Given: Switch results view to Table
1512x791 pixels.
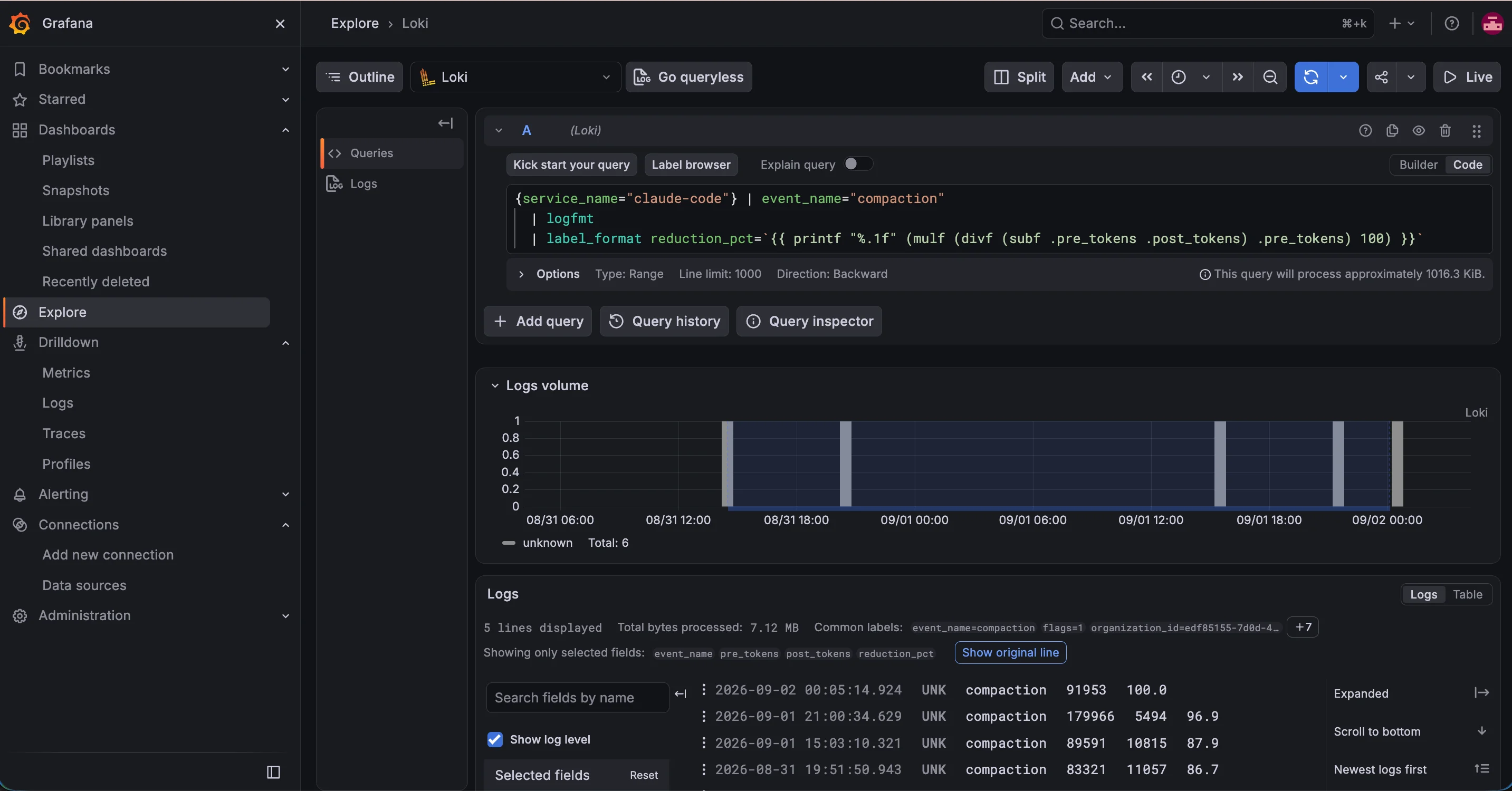Looking at the screenshot, I should coord(1467,594).
